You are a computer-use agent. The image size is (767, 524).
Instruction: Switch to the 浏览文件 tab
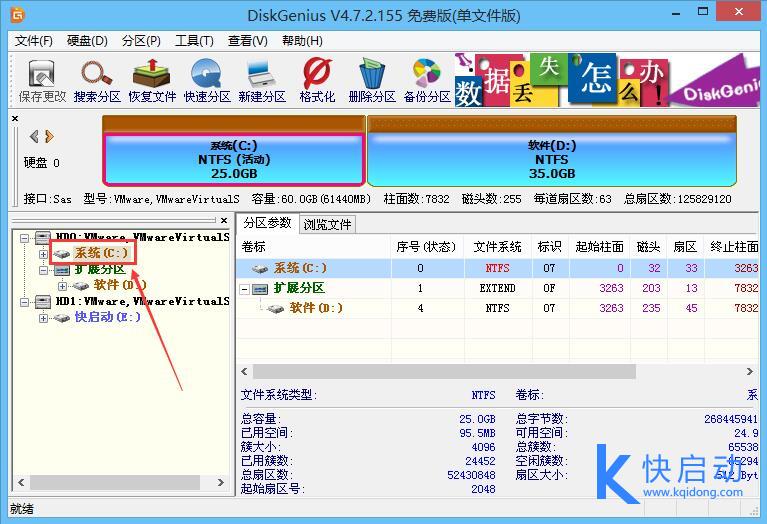(327, 225)
